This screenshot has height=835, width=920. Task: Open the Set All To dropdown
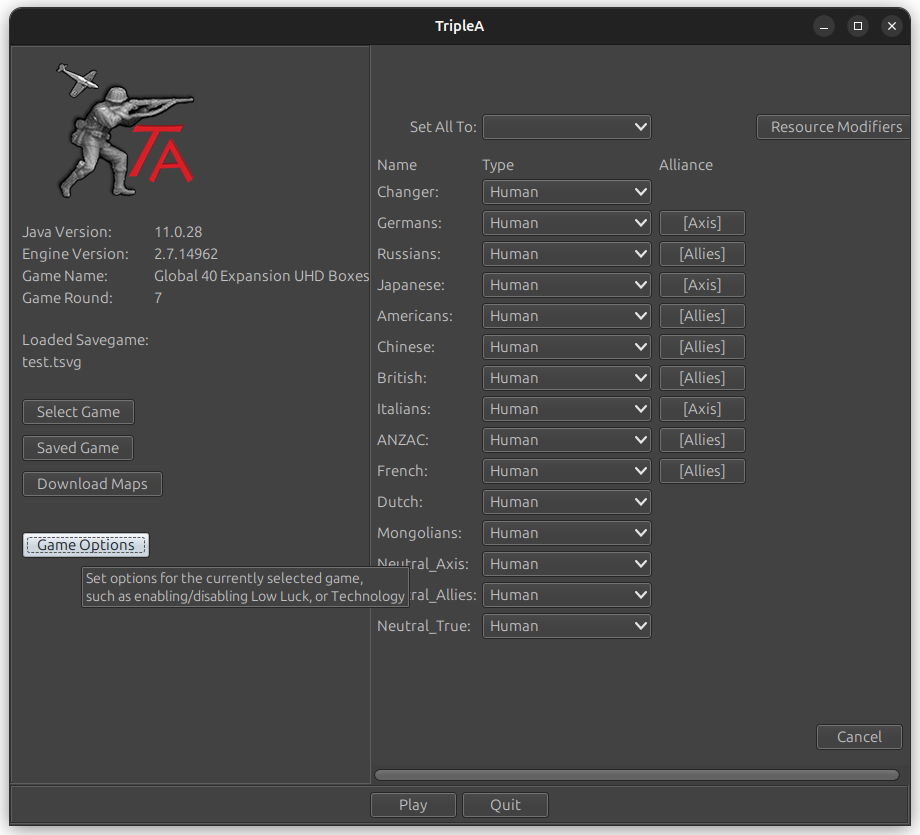[x=566, y=127]
